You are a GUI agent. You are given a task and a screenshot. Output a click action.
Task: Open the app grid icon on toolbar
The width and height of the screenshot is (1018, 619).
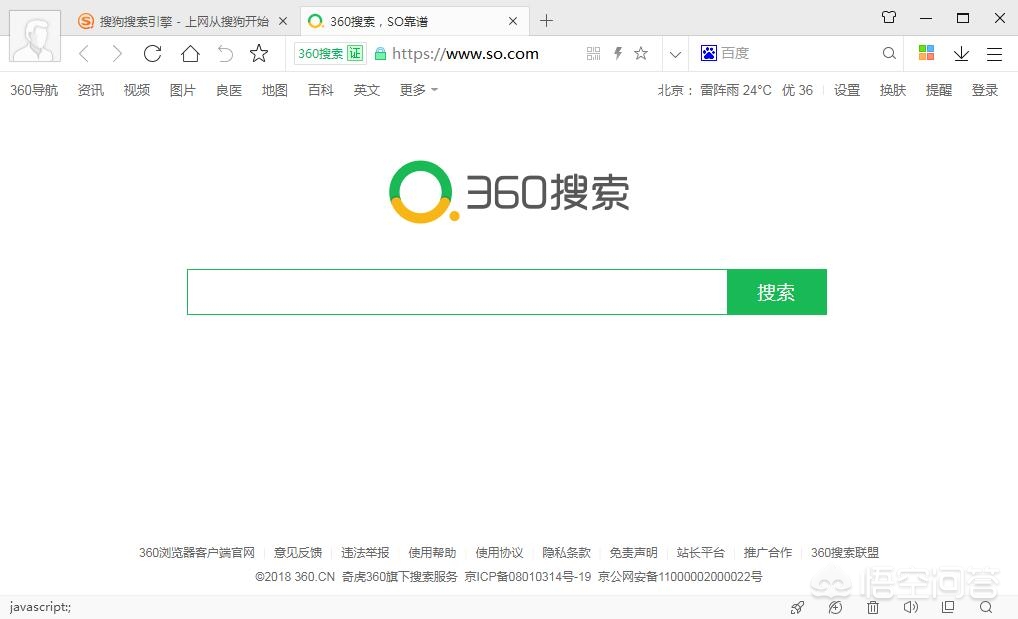click(x=925, y=53)
